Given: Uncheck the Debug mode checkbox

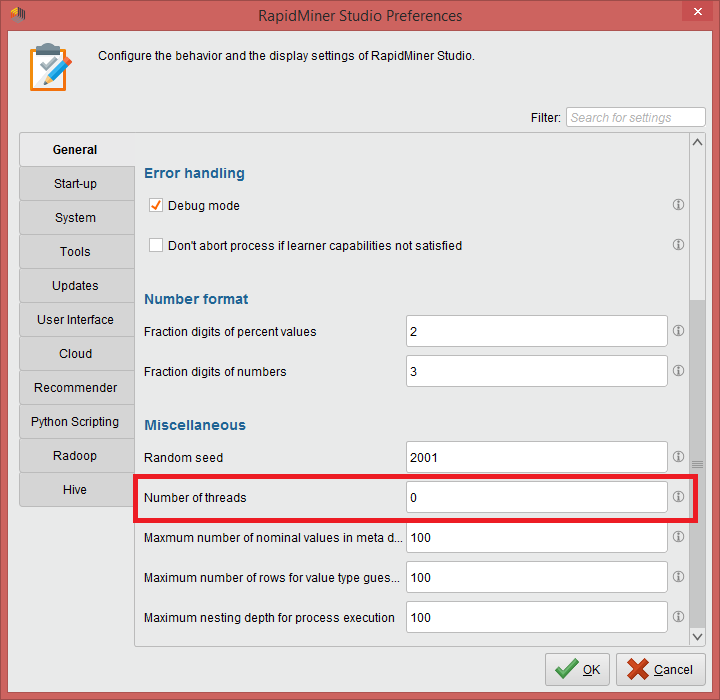Looking at the screenshot, I should click(156, 205).
